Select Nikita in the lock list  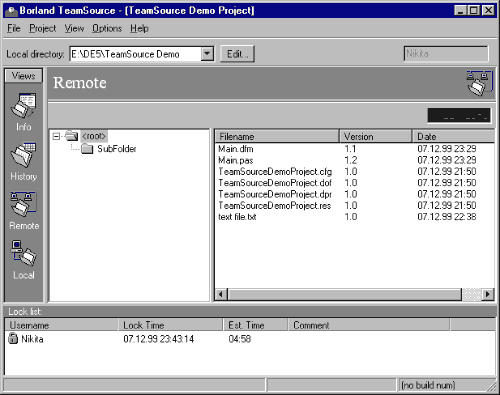point(32,339)
